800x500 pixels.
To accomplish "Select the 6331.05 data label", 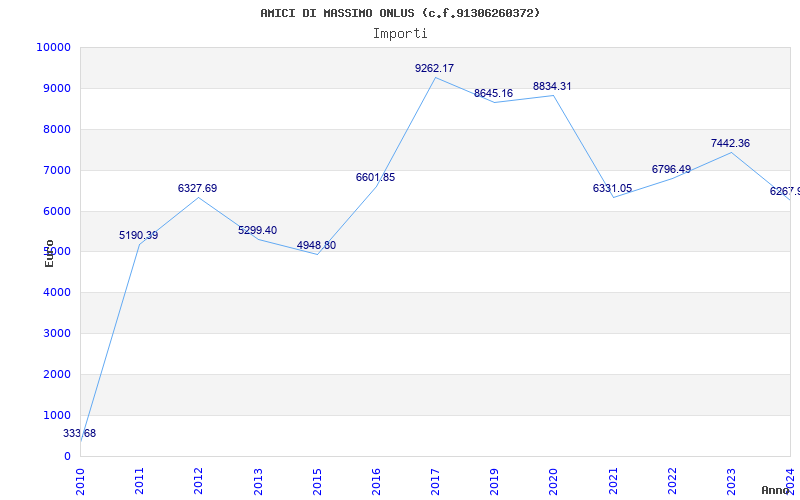I will (x=612, y=189).
